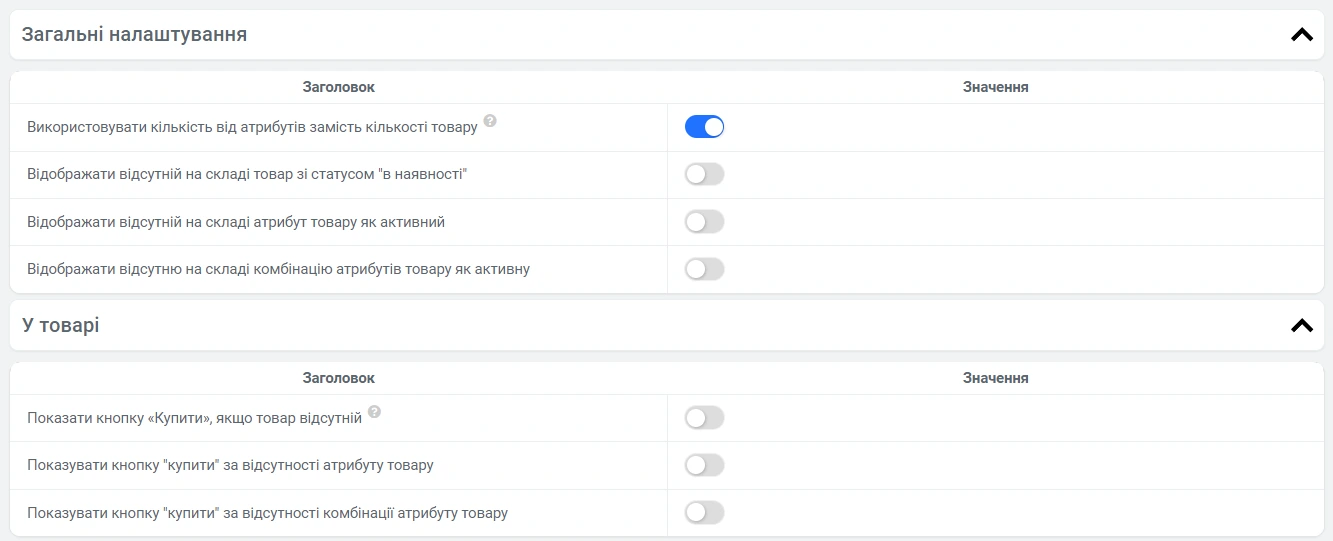
Task: Click Заголовок column header in У товарі table
Action: (338, 378)
